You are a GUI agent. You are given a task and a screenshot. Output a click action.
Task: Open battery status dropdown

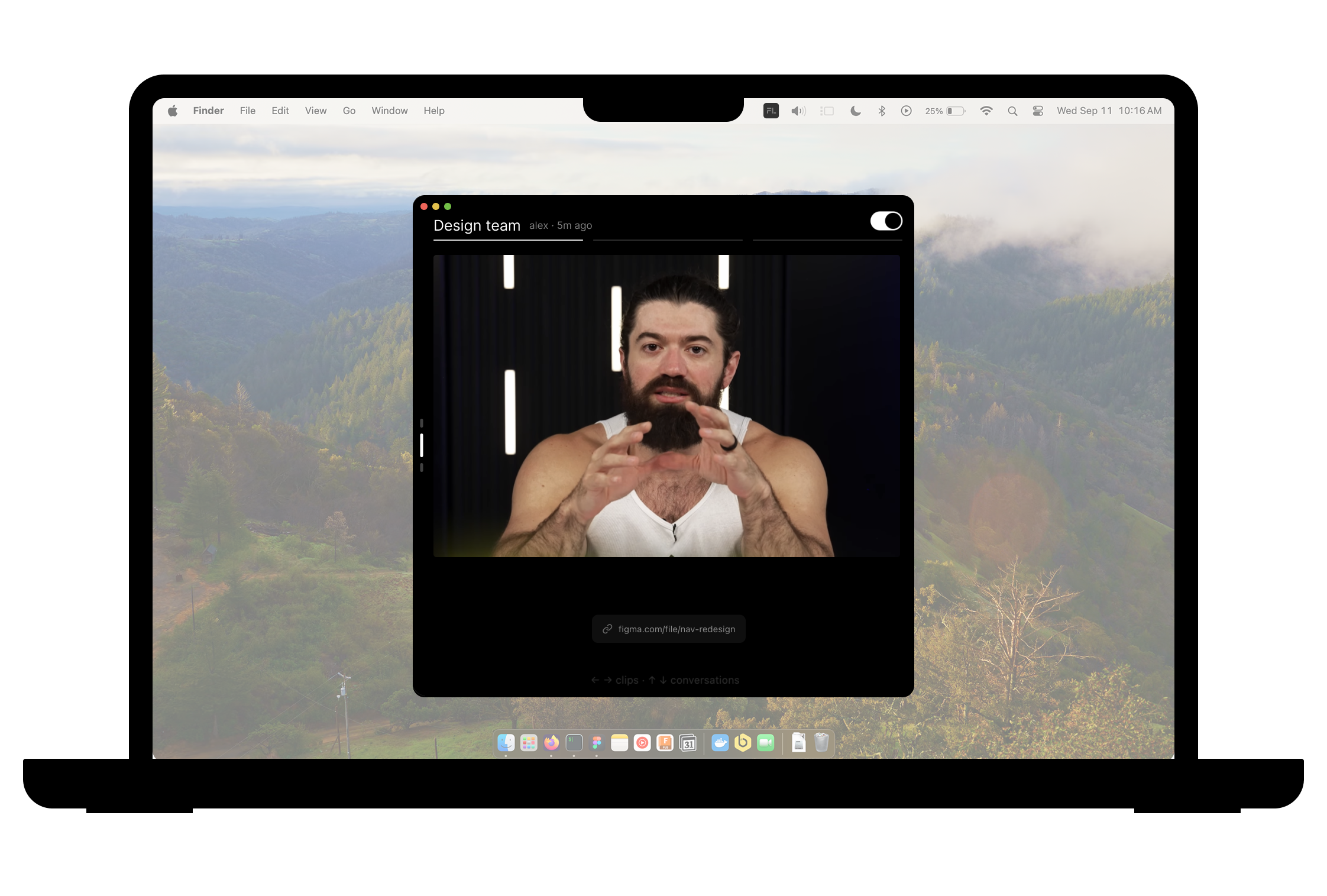[x=946, y=111]
